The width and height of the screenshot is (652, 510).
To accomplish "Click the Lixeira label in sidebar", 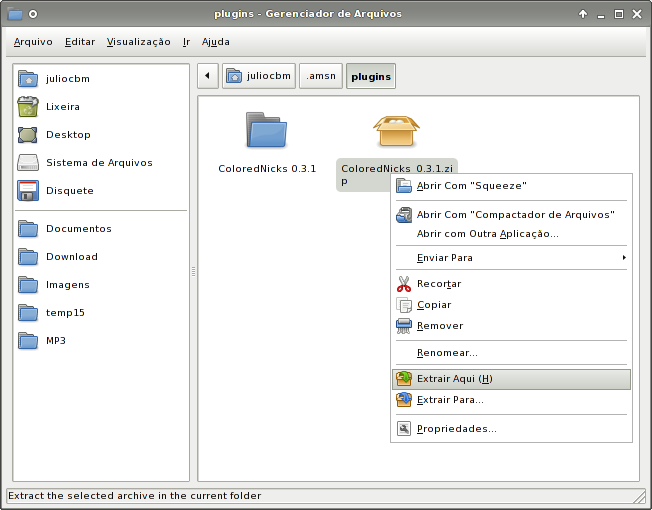I will pyautogui.click(x=63, y=107).
